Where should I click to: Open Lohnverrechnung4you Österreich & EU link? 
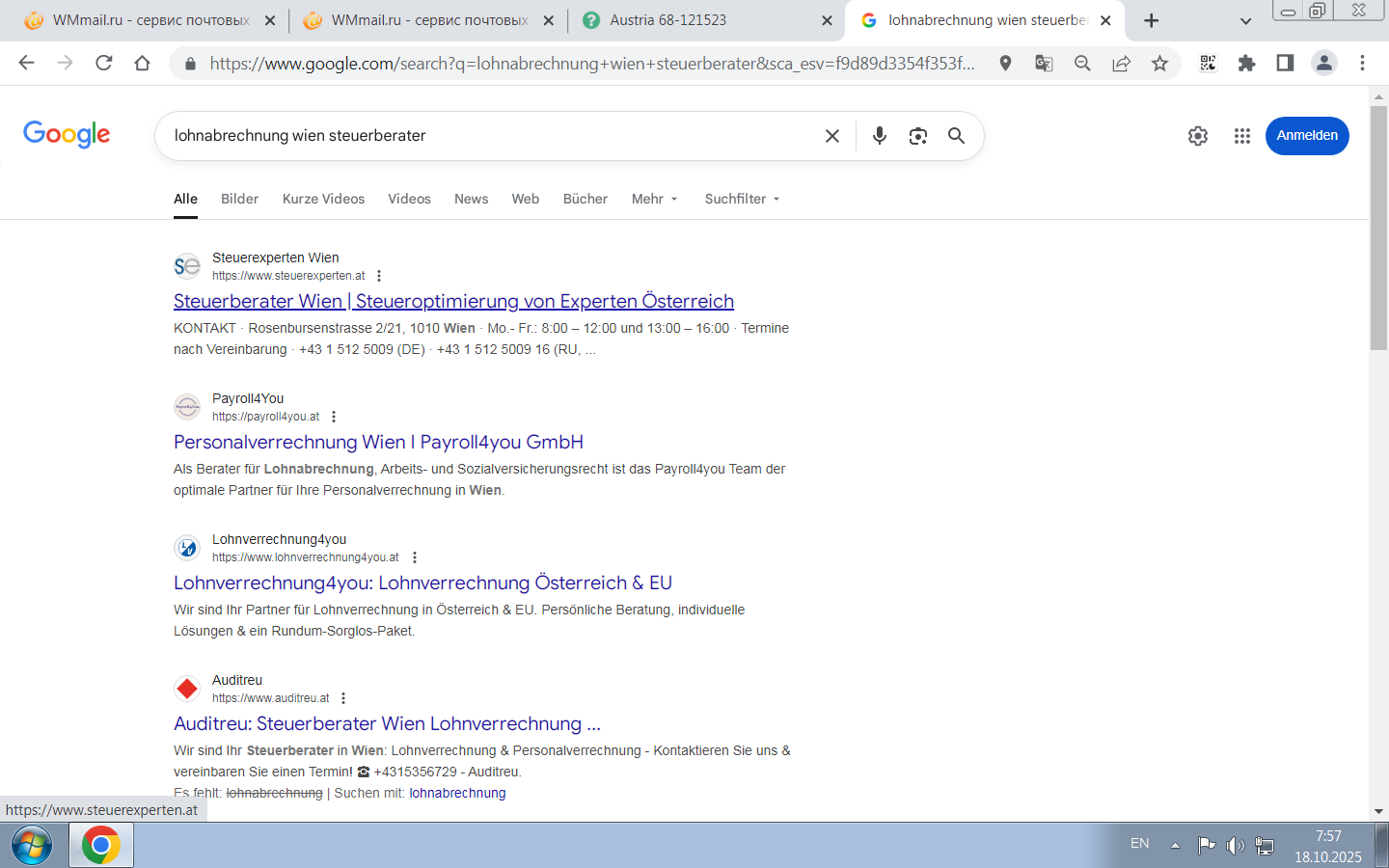[422, 583]
